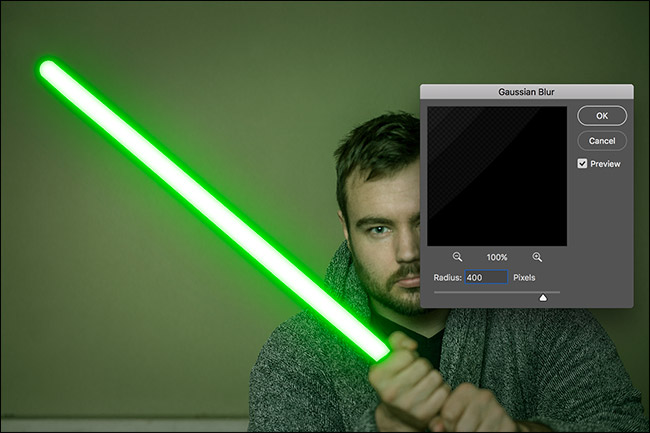Focus the Radius input field

click(x=486, y=277)
